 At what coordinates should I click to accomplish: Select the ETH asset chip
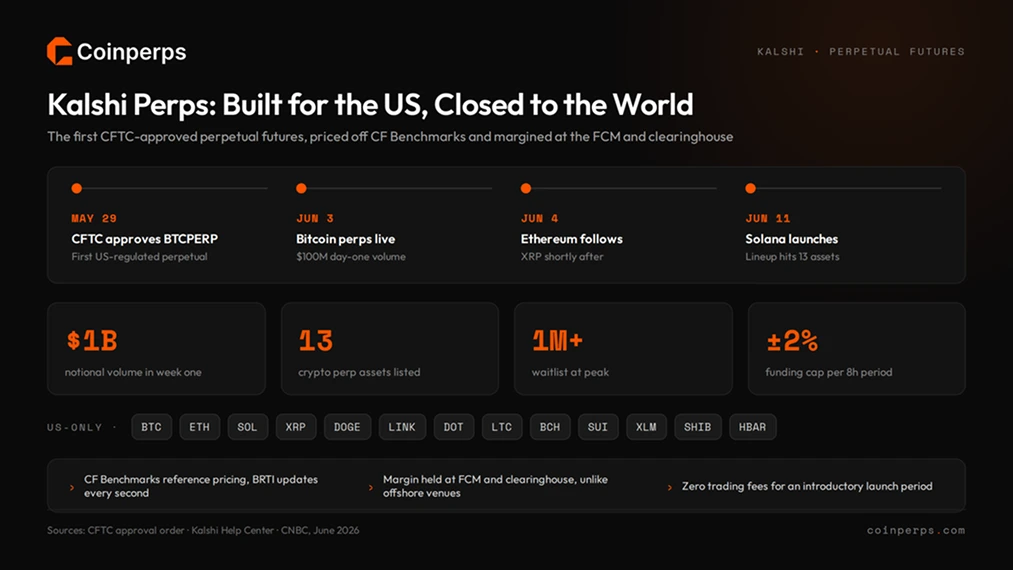point(200,427)
